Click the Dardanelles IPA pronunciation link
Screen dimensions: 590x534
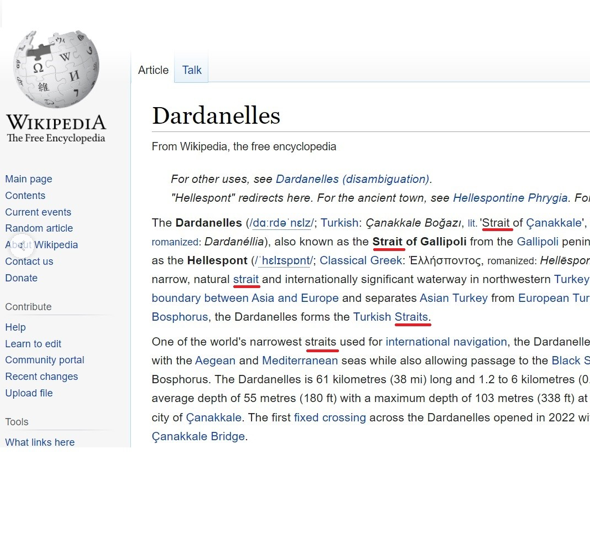pyautogui.click(x=281, y=223)
